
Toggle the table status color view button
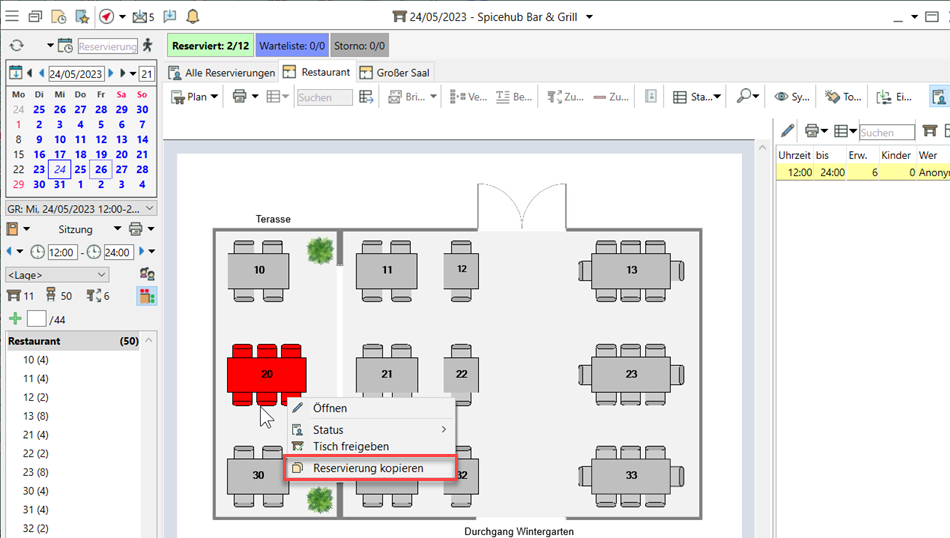[146, 296]
